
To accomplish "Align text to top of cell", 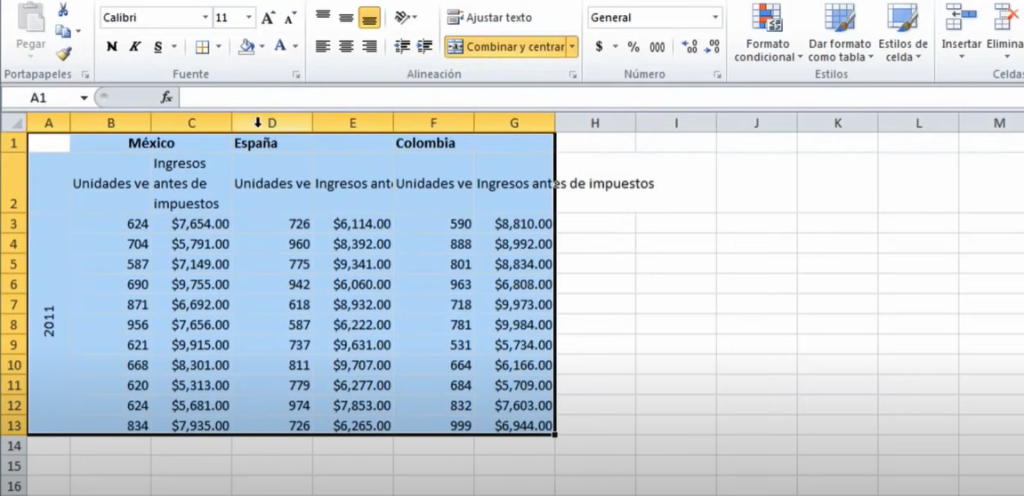I will pos(323,18).
